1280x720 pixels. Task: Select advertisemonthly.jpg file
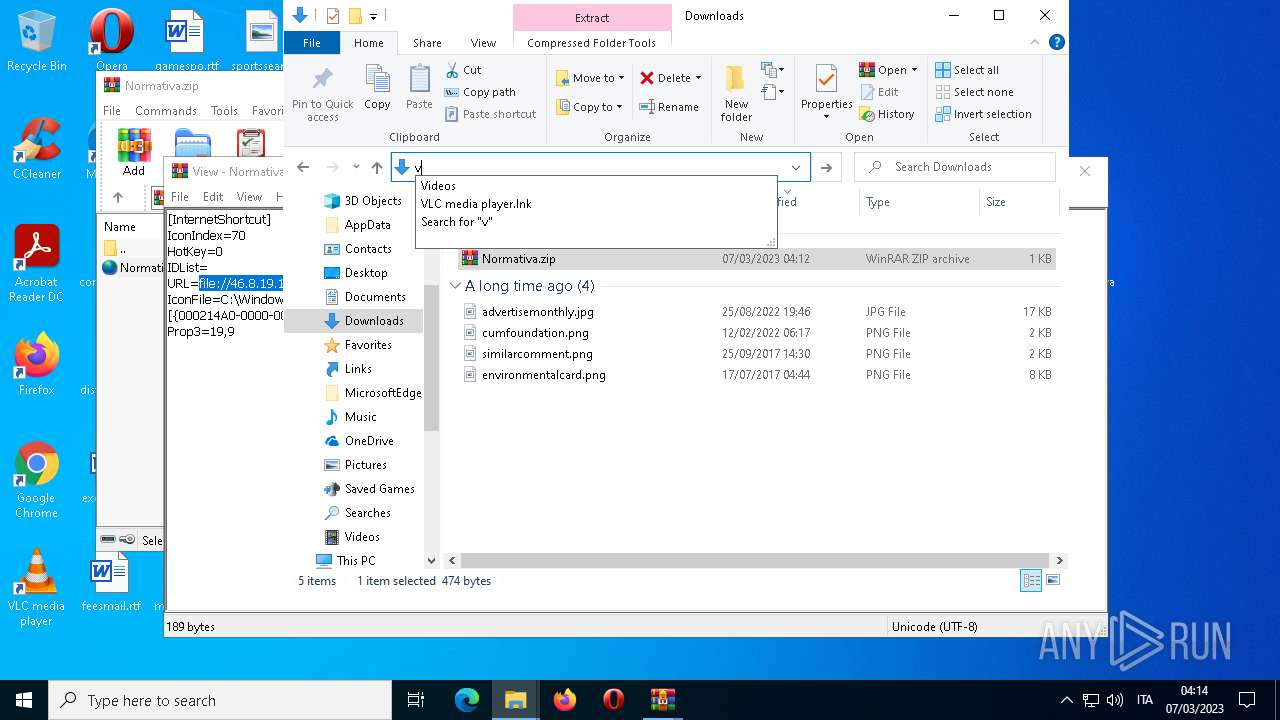(537, 312)
